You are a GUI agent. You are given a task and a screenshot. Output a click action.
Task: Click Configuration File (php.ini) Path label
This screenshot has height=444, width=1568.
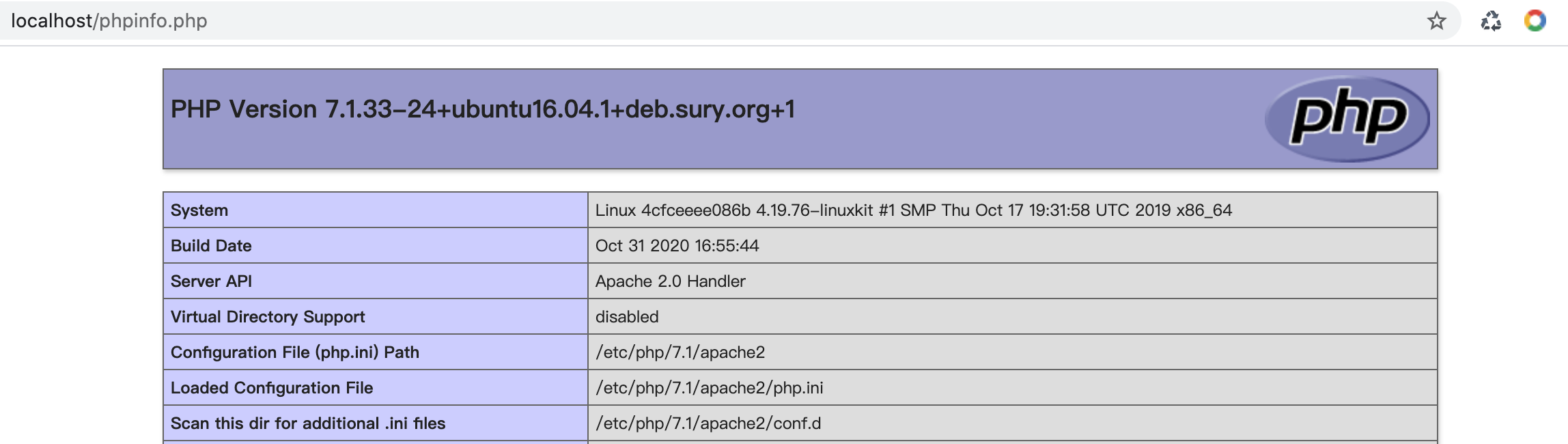click(295, 352)
